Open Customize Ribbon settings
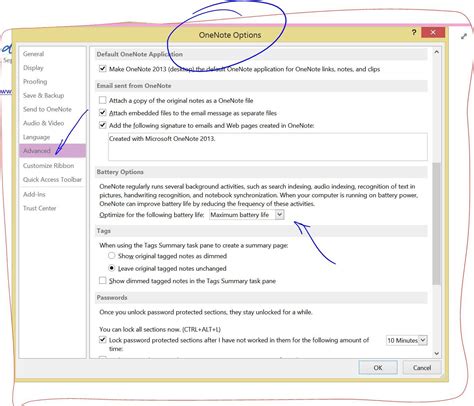 coord(48,166)
